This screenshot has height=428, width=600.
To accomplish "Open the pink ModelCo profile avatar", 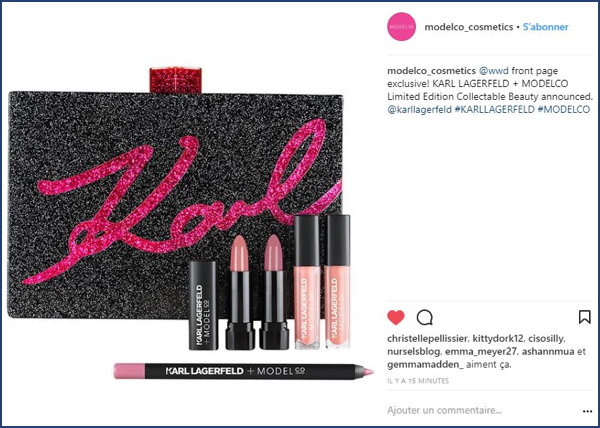I will click(x=401, y=26).
